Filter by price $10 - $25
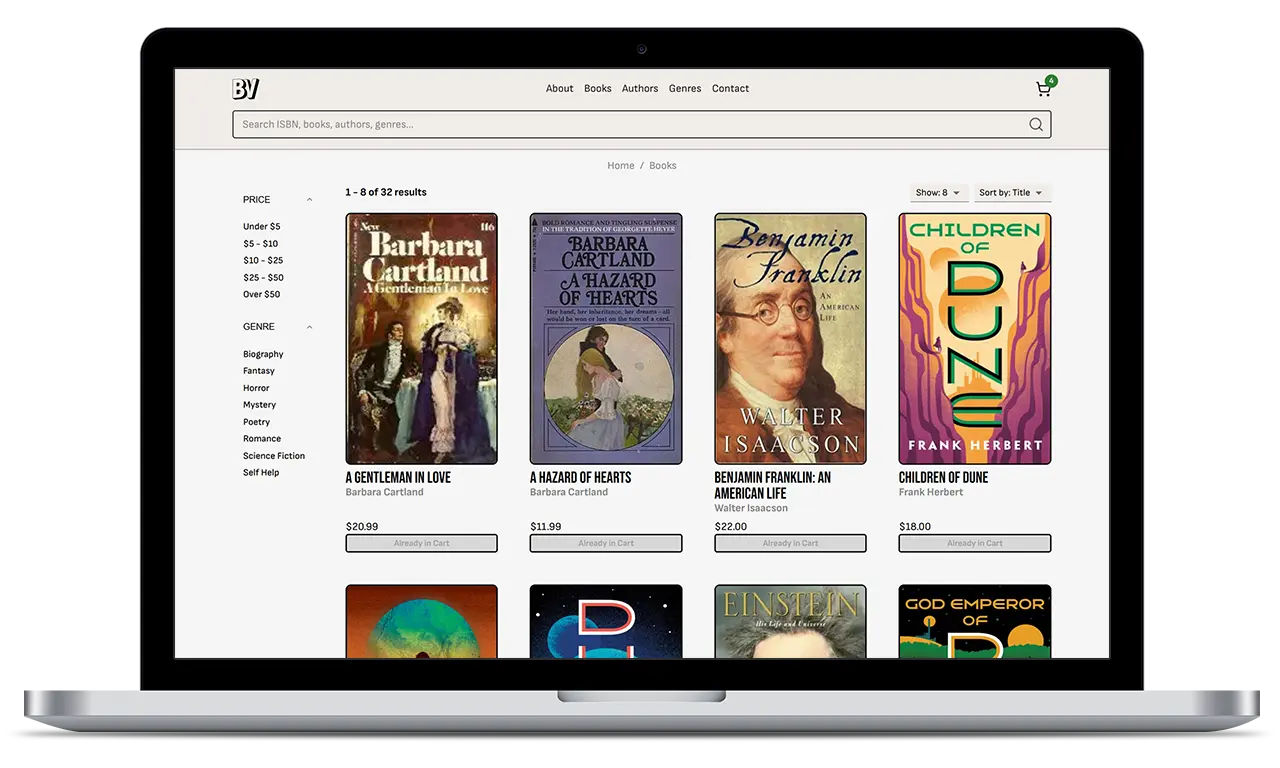 pos(263,261)
